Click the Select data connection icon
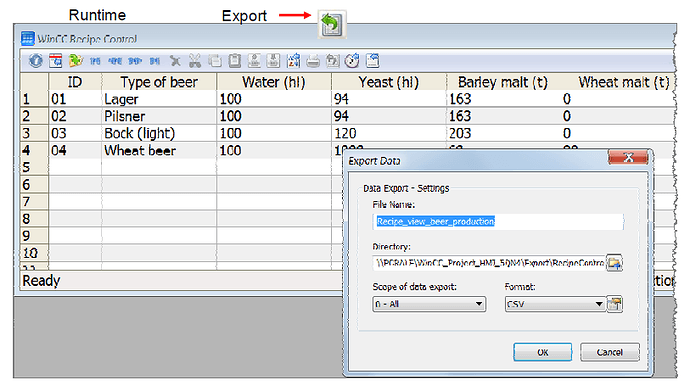The image size is (690, 386). point(76,60)
